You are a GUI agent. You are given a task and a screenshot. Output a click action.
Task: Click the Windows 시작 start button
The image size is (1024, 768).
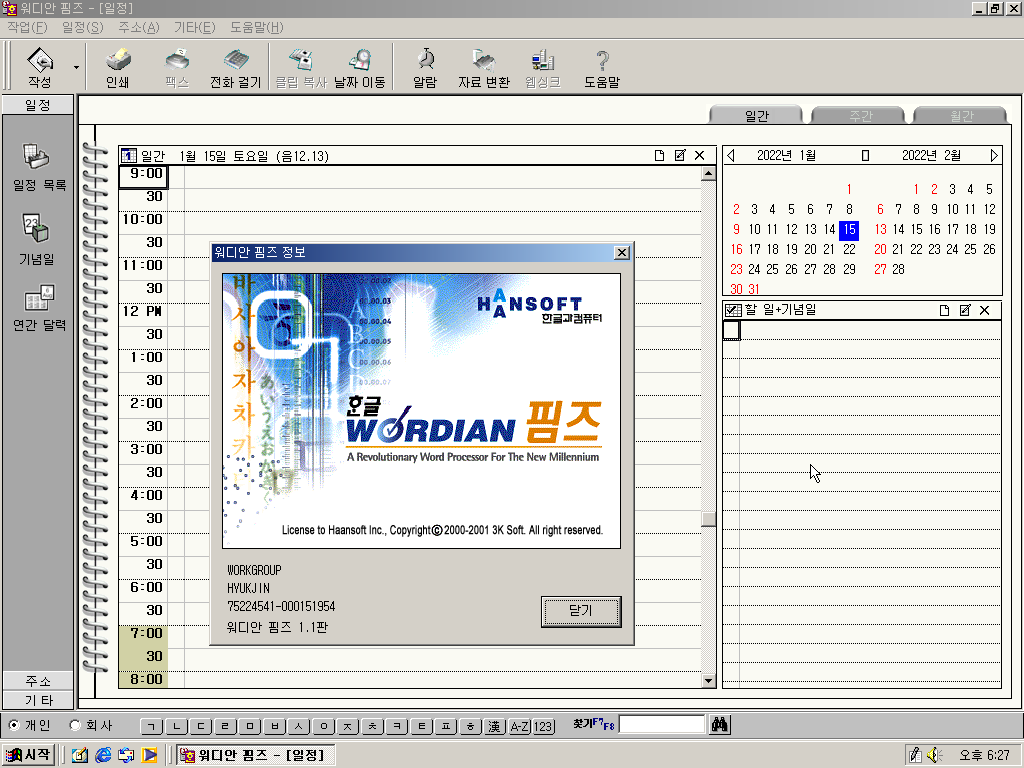point(28,756)
